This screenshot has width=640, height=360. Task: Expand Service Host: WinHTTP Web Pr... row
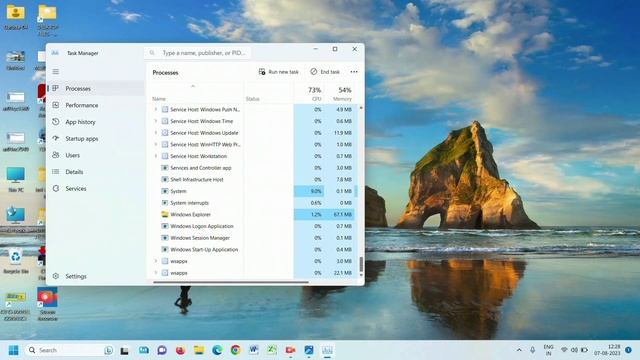tap(156, 144)
